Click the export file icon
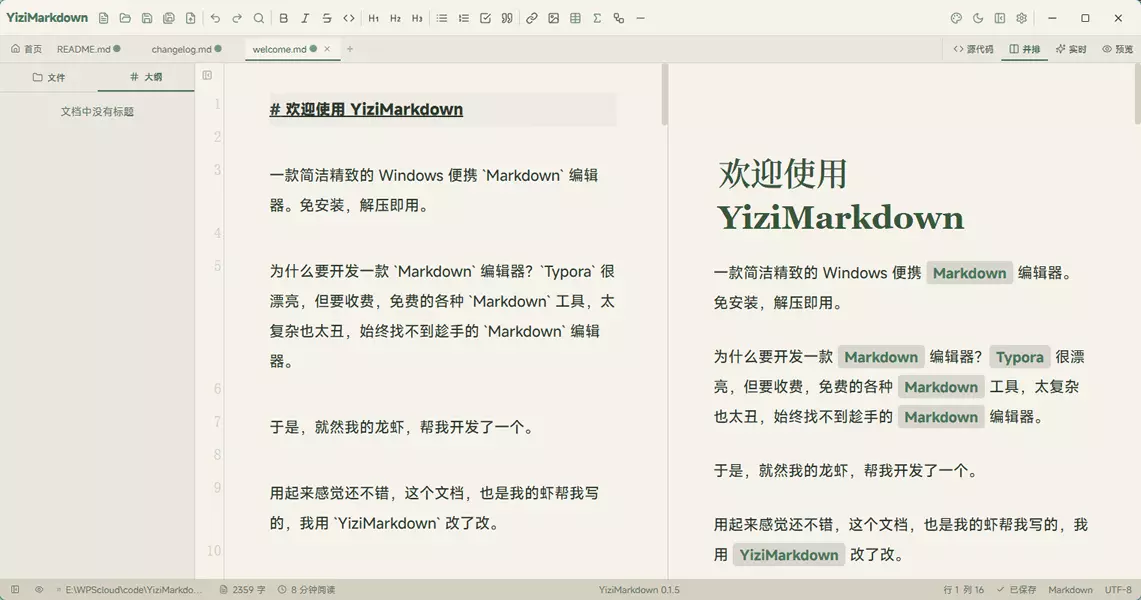This screenshot has height=600, width=1141. coord(191,18)
